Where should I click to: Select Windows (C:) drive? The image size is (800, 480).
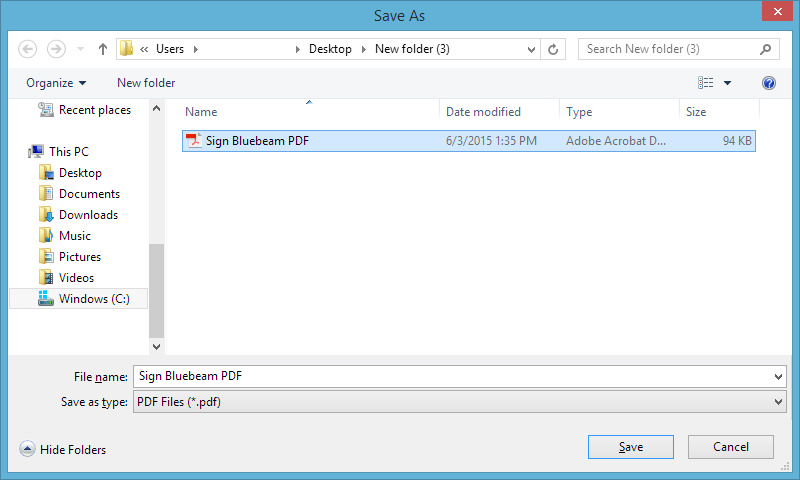coord(79,298)
